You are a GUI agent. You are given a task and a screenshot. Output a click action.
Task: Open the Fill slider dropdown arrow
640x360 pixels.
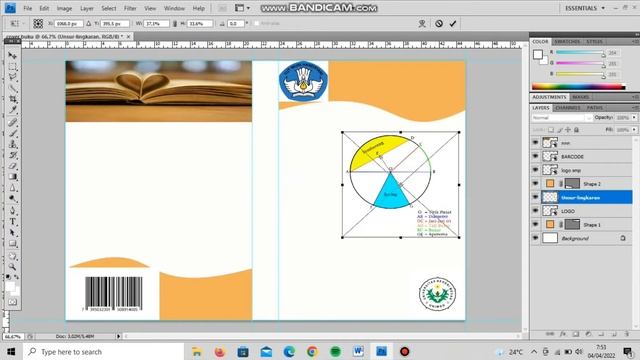tap(634, 129)
